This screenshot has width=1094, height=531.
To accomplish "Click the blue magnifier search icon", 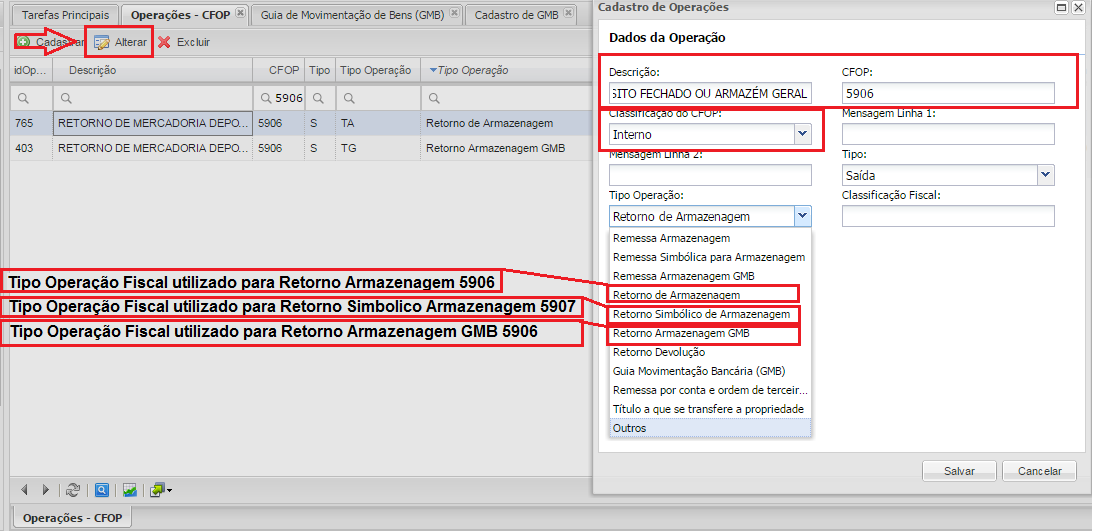I will [x=102, y=491].
